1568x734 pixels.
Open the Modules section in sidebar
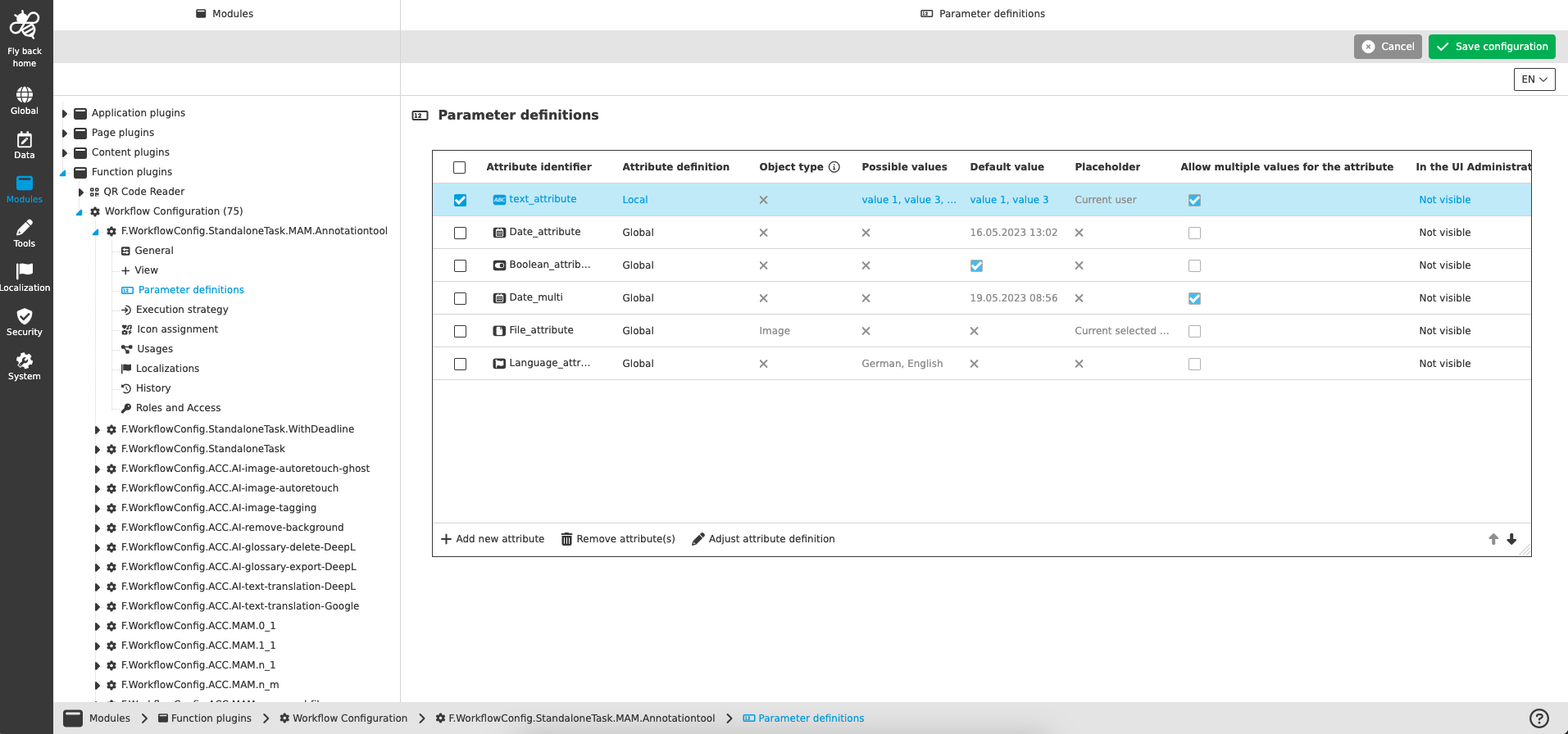click(x=25, y=190)
